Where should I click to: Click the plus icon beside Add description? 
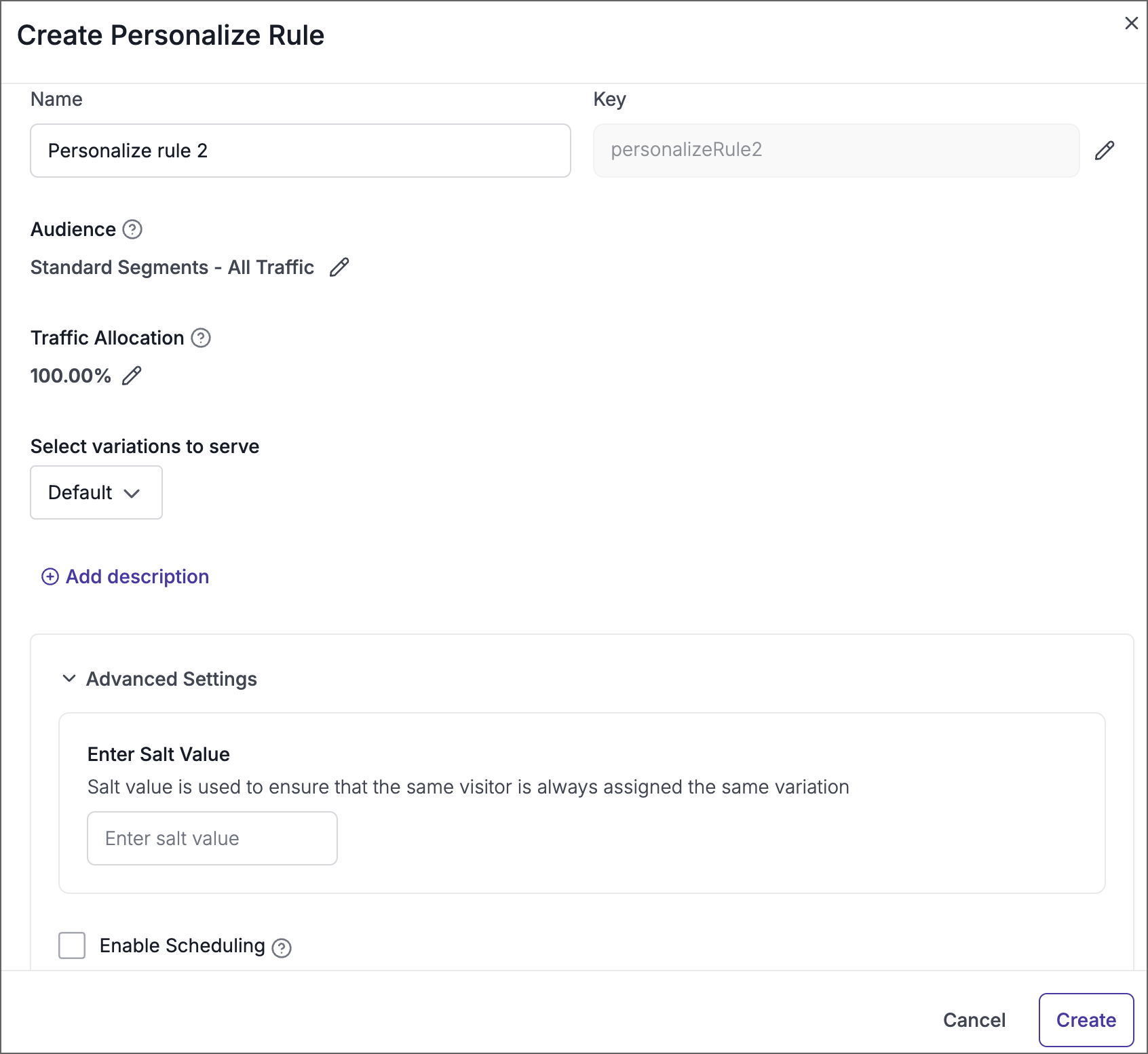pos(50,577)
